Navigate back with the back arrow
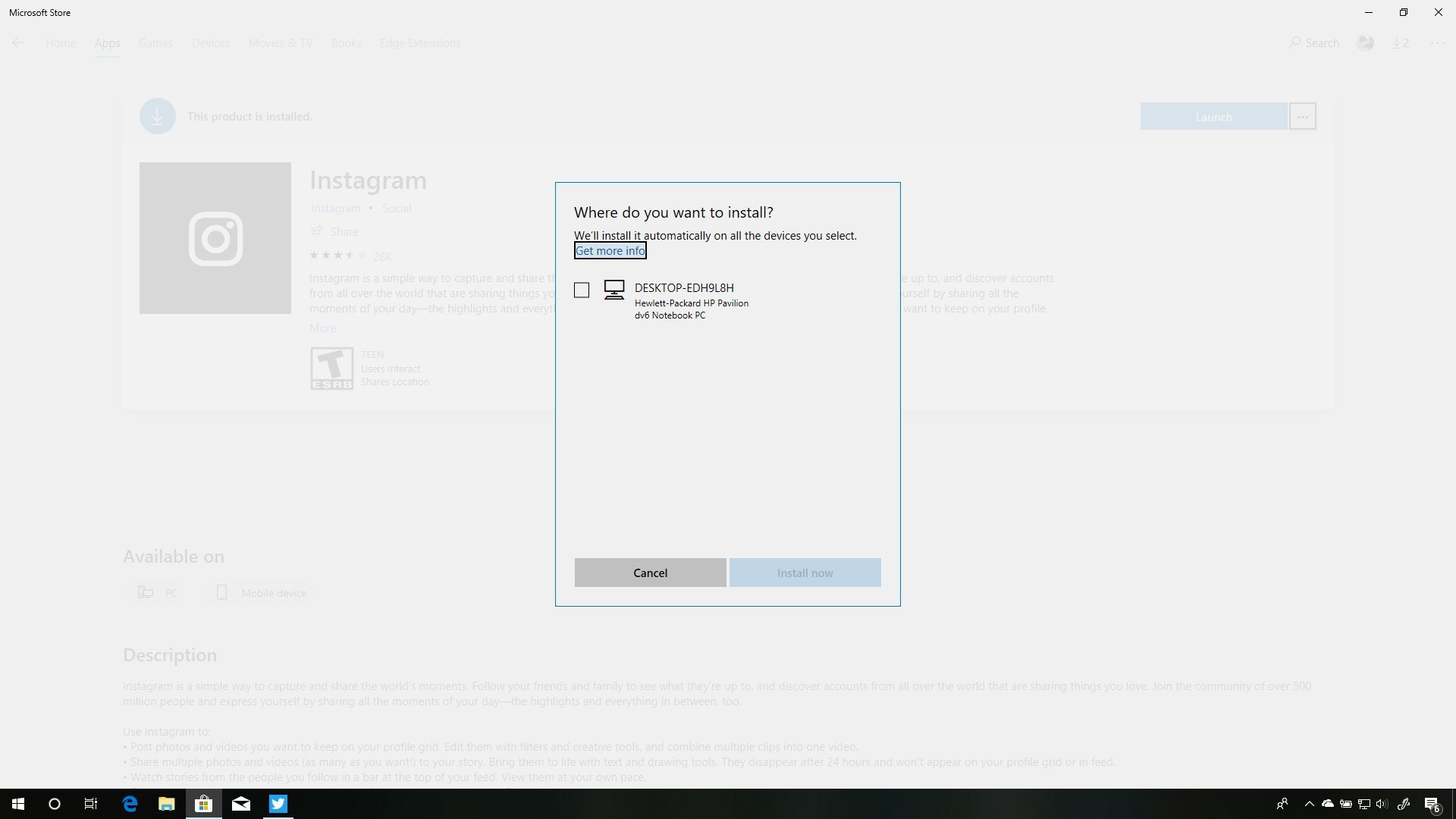 [x=18, y=42]
